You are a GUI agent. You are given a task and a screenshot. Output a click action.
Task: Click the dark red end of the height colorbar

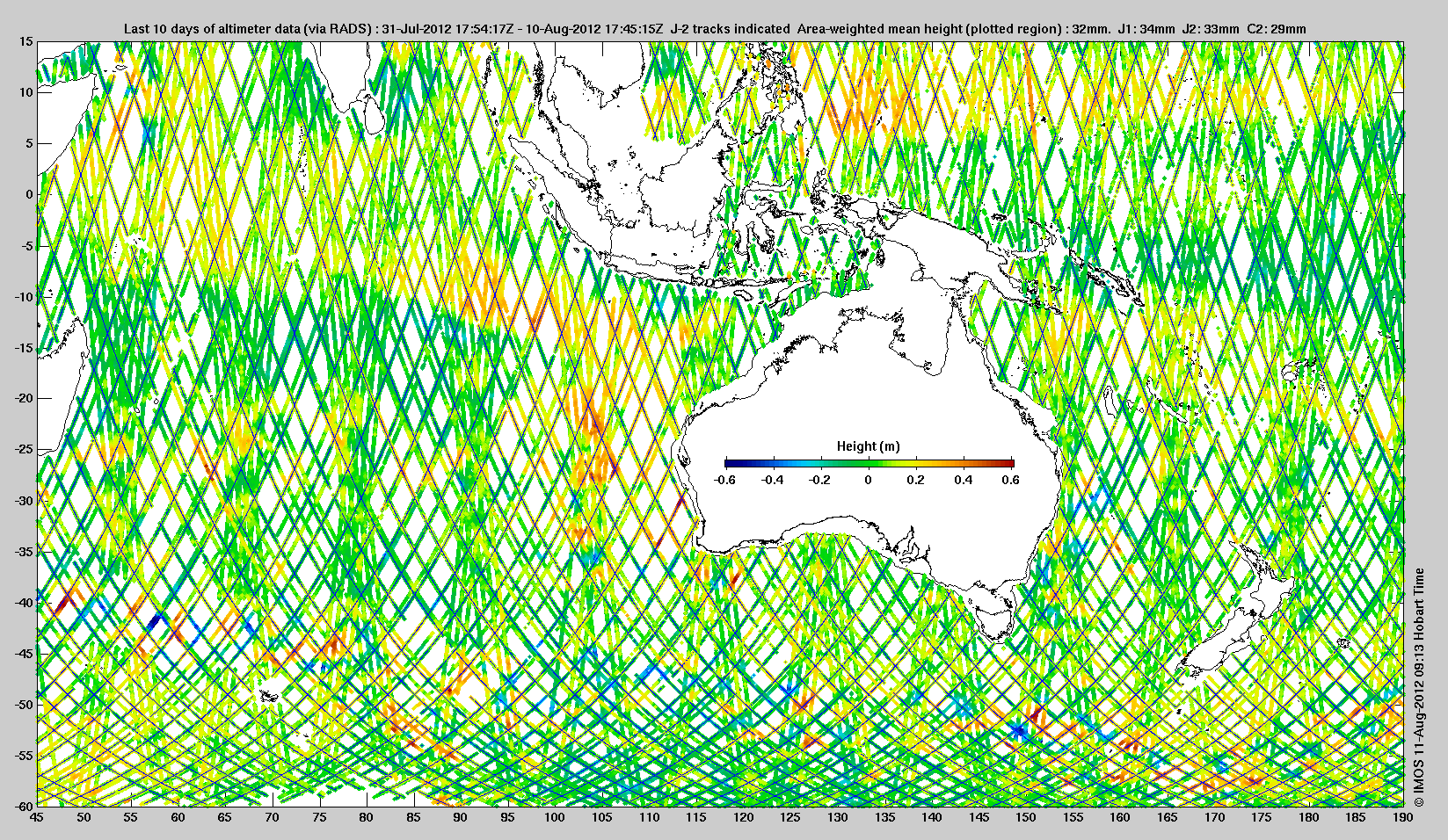(1008, 463)
